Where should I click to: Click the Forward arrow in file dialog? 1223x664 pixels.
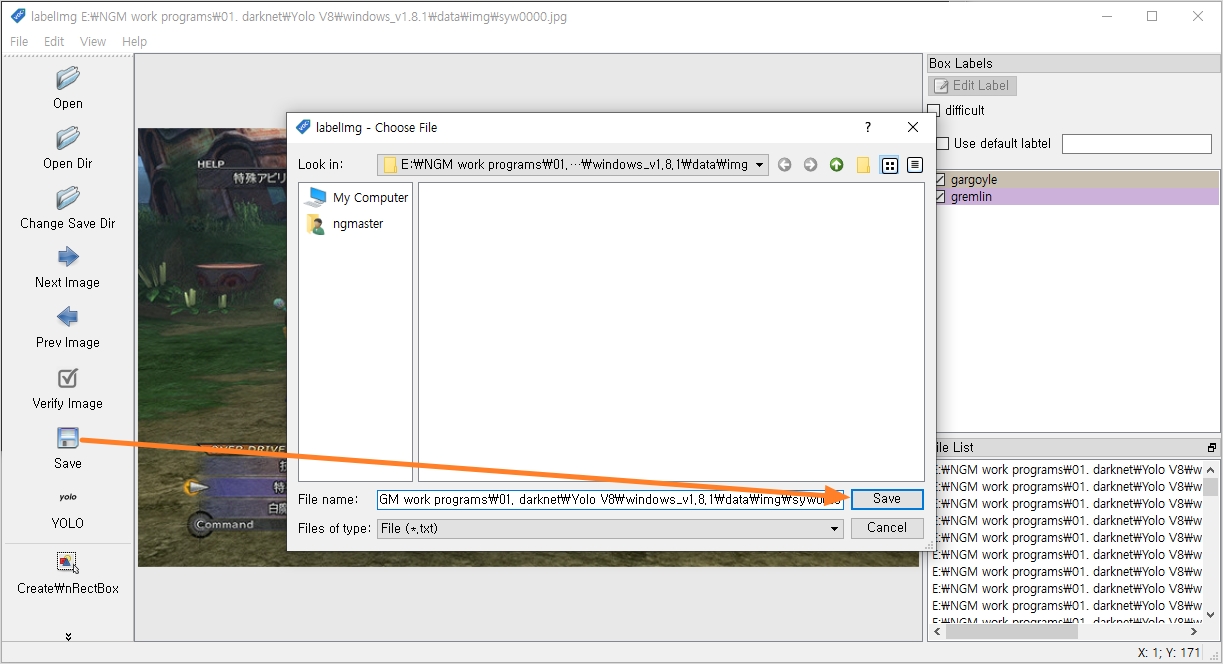pyautogui.click(x=811, y=165)
